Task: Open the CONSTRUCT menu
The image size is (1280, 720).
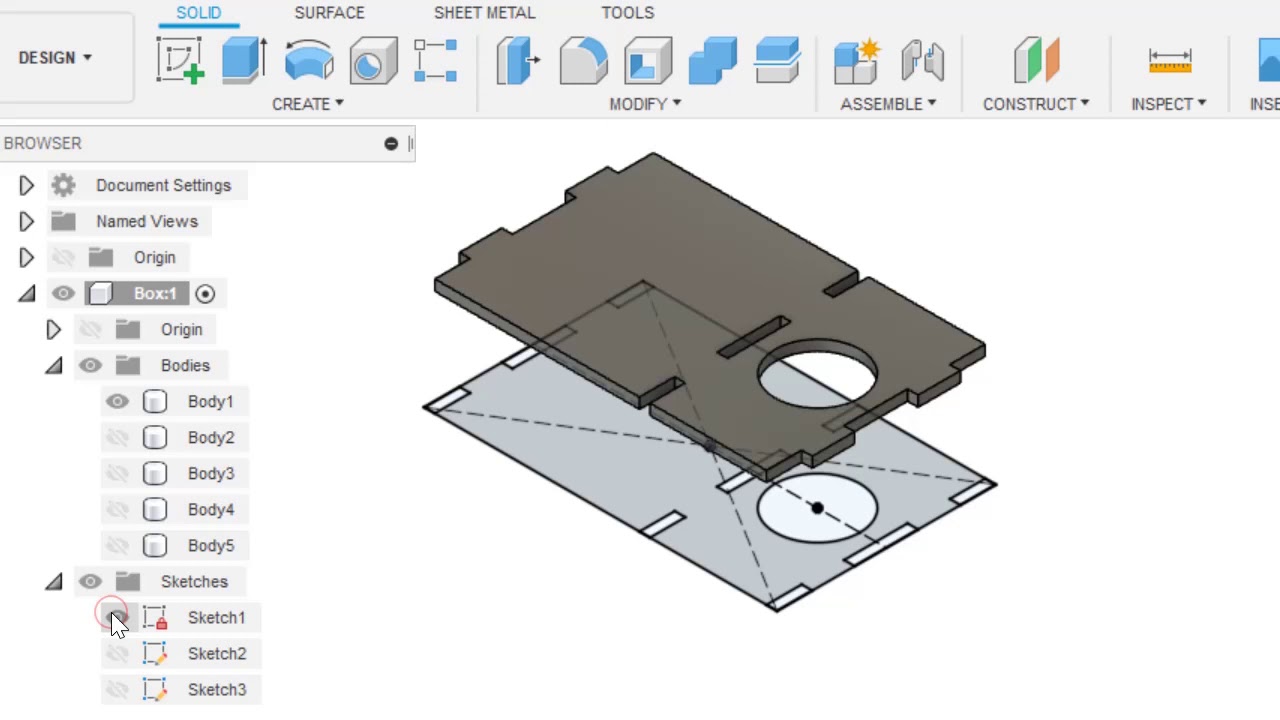Action: coord(1036,104)
